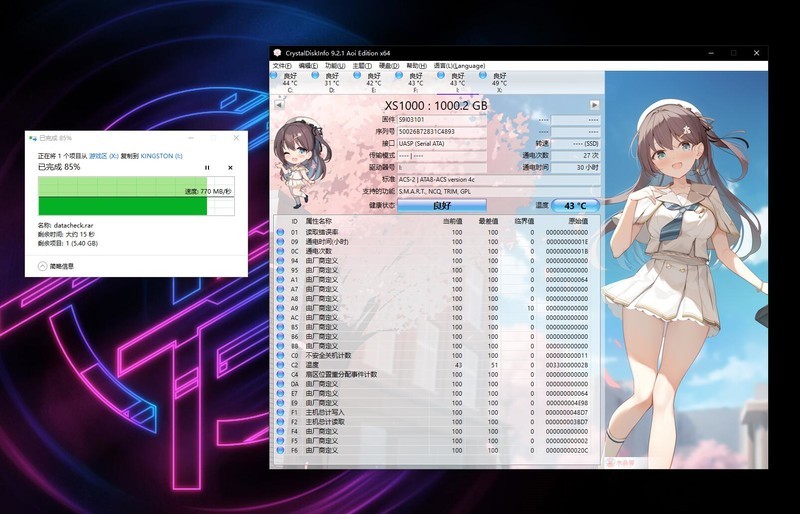Click the status icon for 读取错误率 attribute
800x514 pixels.
tap(281, 232)
